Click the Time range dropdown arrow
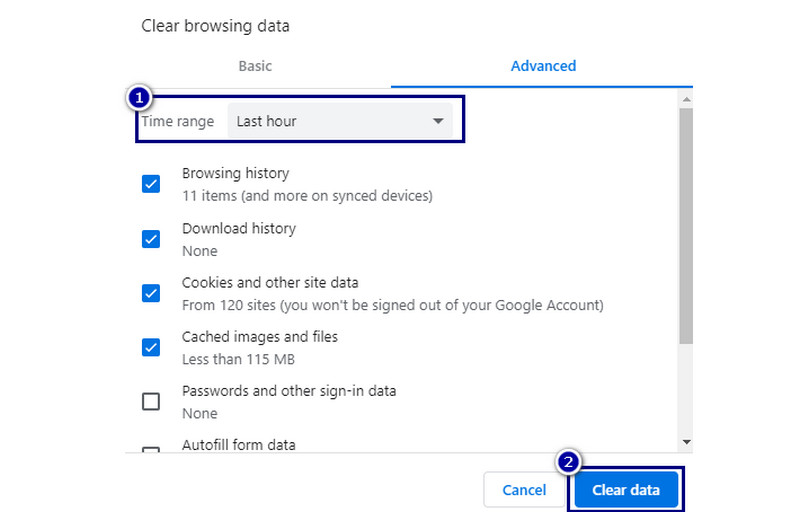Screen dimensions: 800x512 [437, 121]
